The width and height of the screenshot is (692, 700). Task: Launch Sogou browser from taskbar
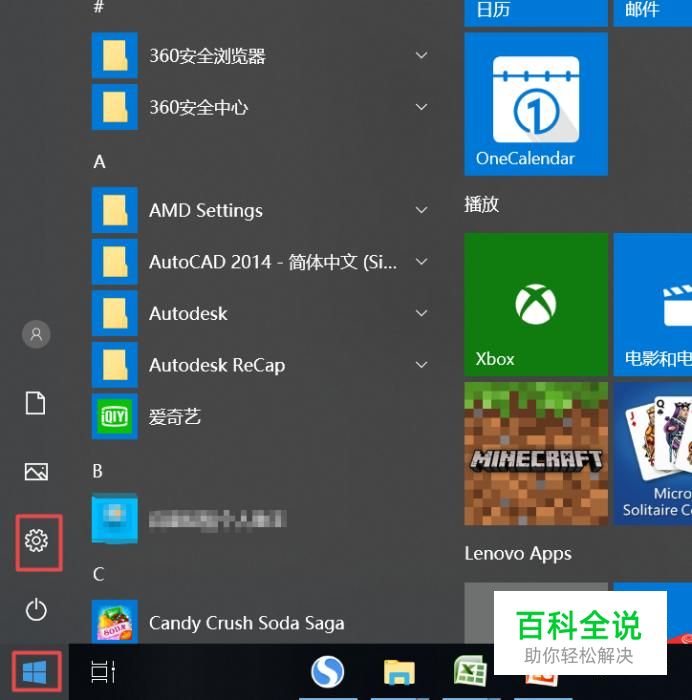(x=327, y=672)
